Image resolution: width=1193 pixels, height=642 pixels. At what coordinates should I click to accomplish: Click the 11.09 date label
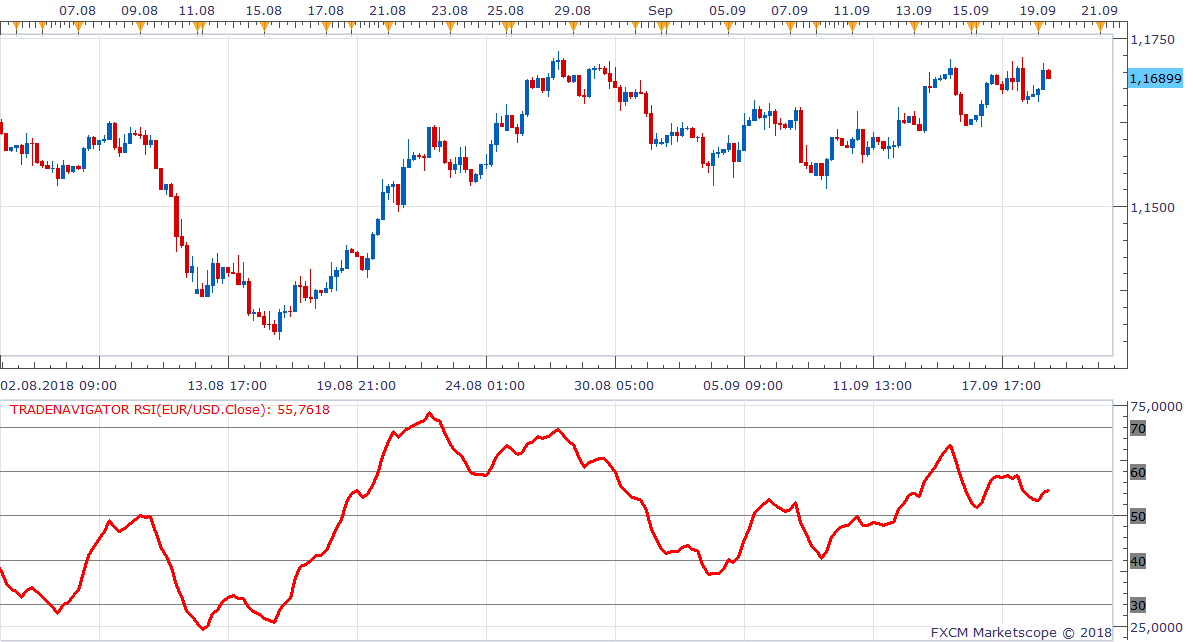[x=851, y=11]
